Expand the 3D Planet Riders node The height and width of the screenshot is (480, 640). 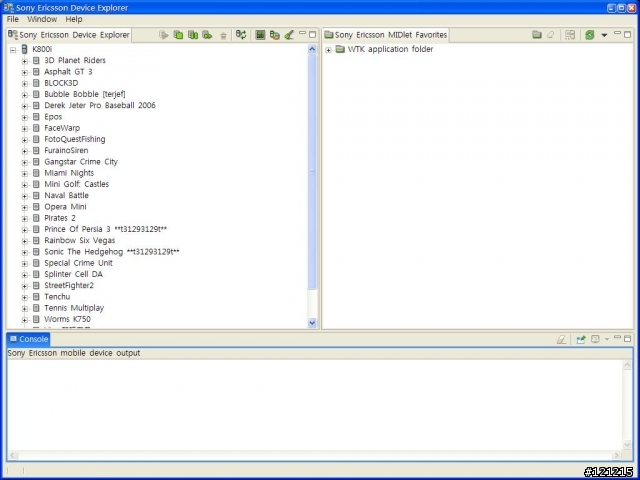[25, 61]
